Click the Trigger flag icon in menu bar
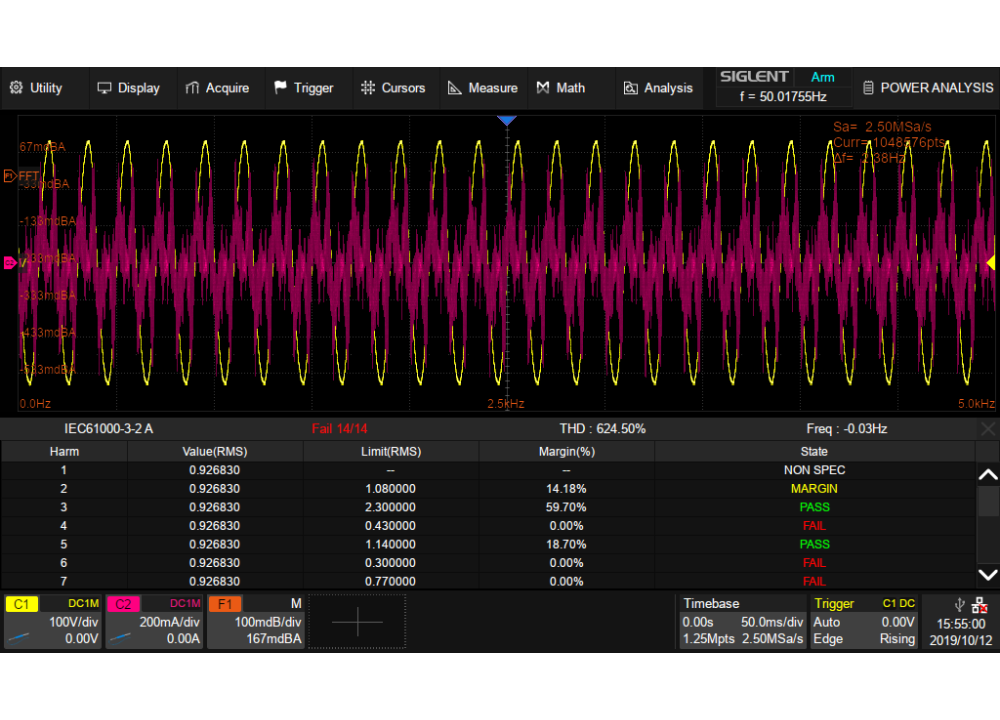This screenshot has width=1000, height=720. pos(281,88)
